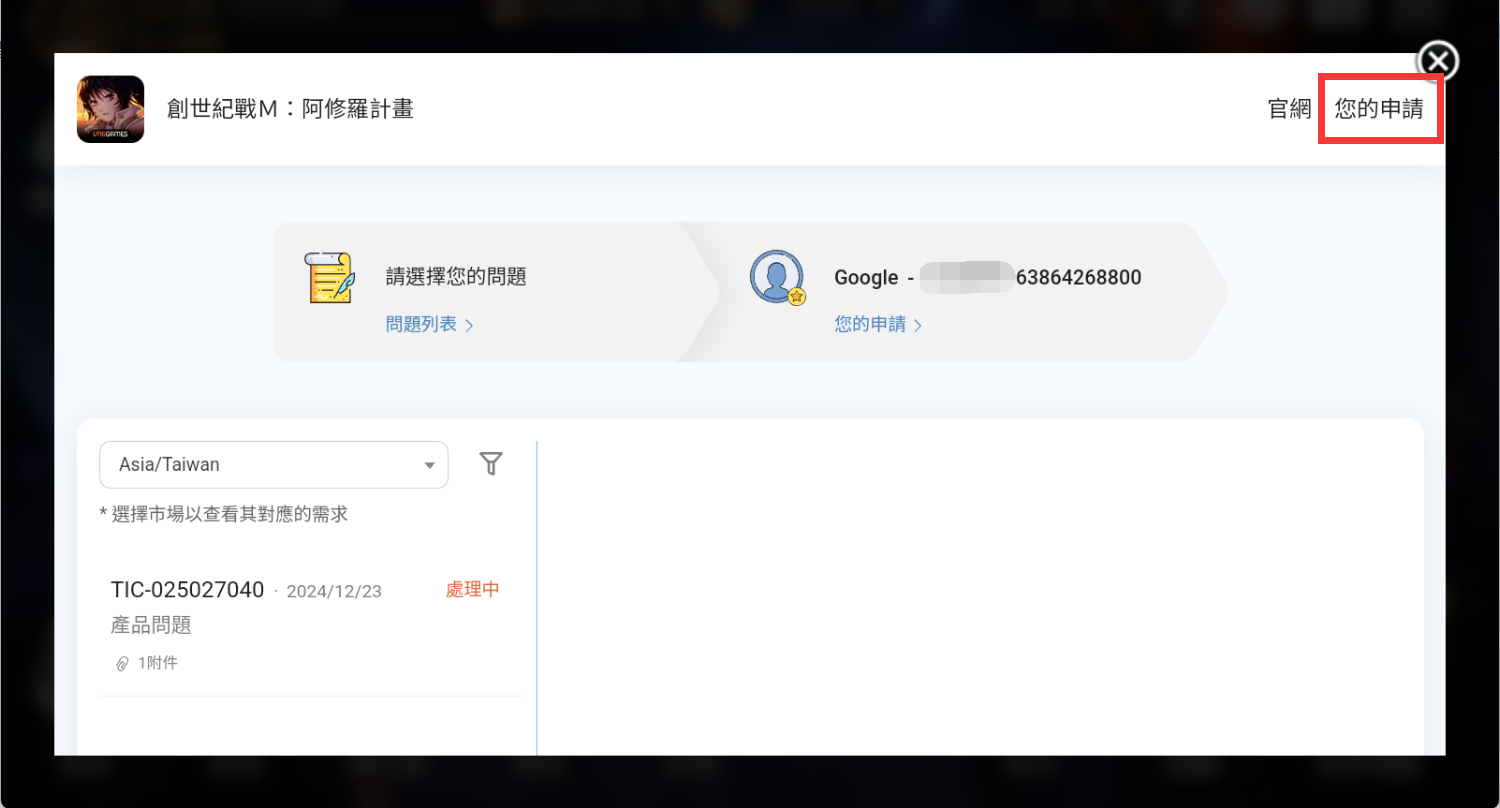Close the support dialog with X

click(x=1437, y=62)
